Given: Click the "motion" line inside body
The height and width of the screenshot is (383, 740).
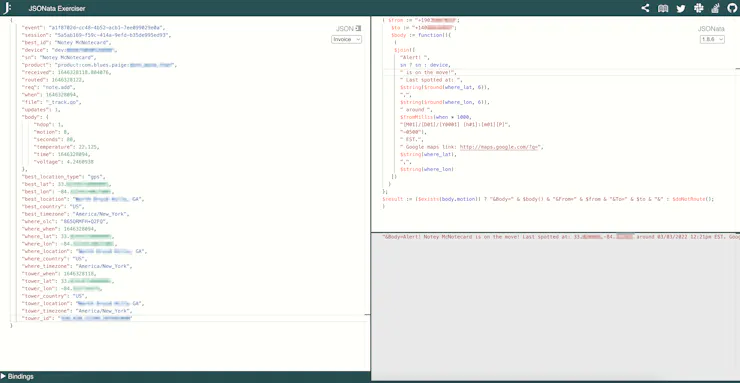Looking at the screenshot, I should click(51, 132).
